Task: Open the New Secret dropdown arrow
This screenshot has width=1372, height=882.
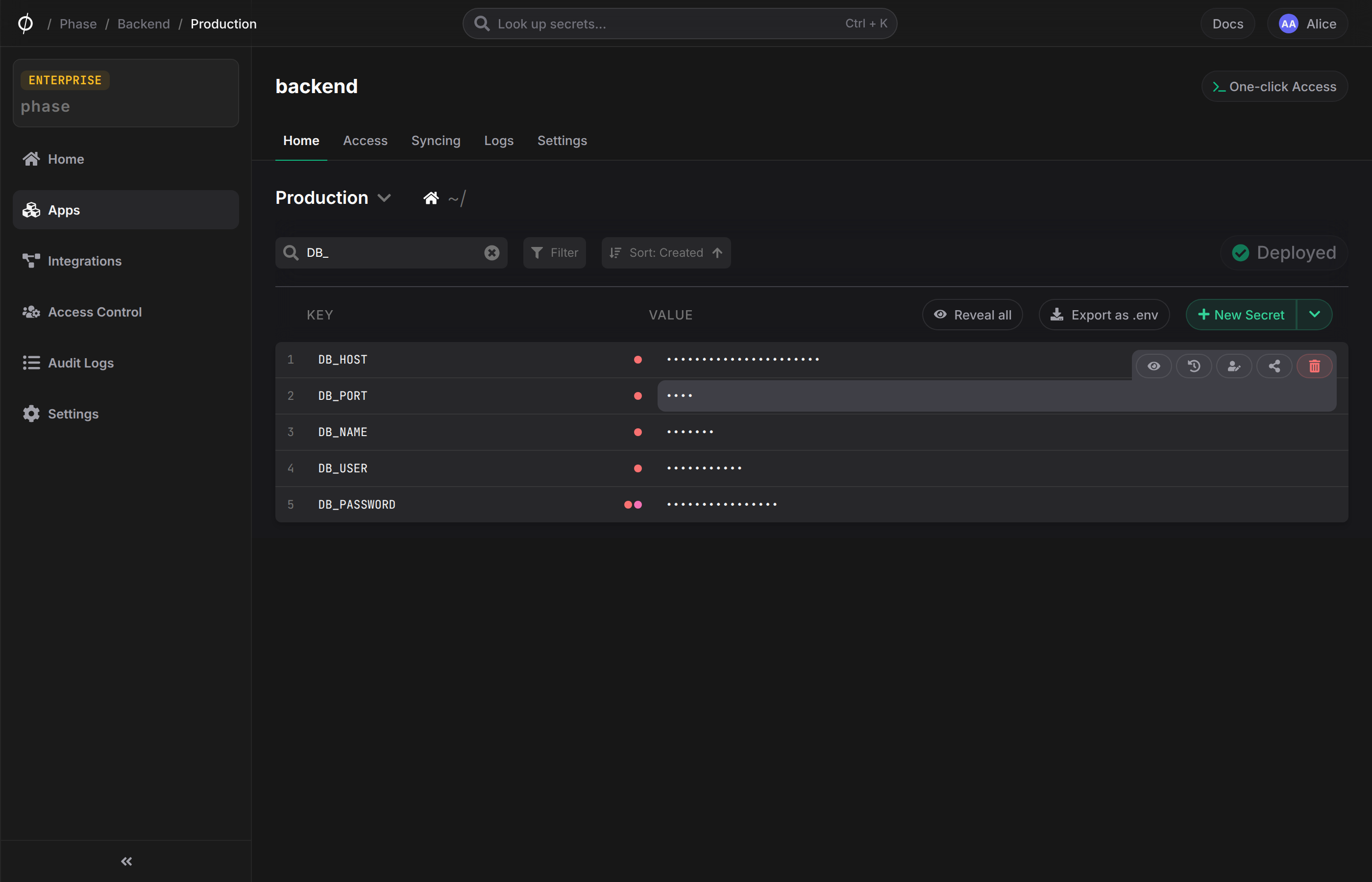Action: point(1315,315)
